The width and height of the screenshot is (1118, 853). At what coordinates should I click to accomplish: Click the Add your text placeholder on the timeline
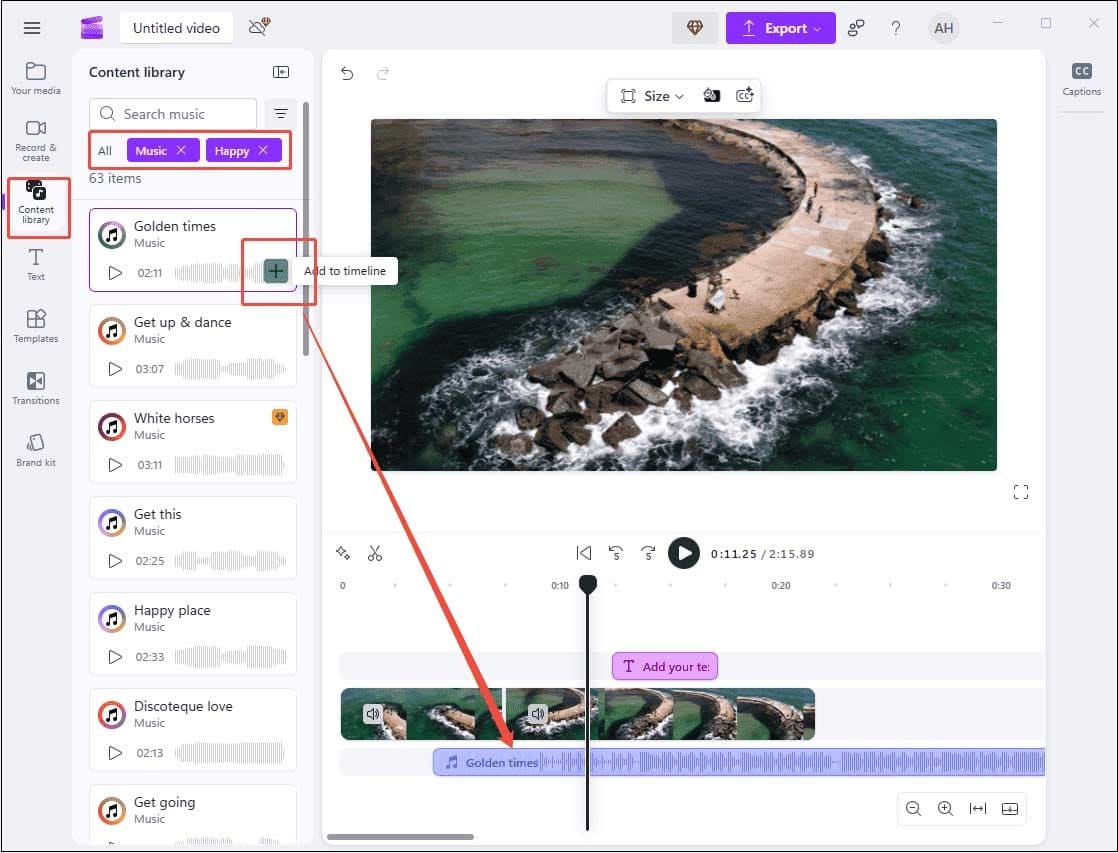click(x=664, y=665)
